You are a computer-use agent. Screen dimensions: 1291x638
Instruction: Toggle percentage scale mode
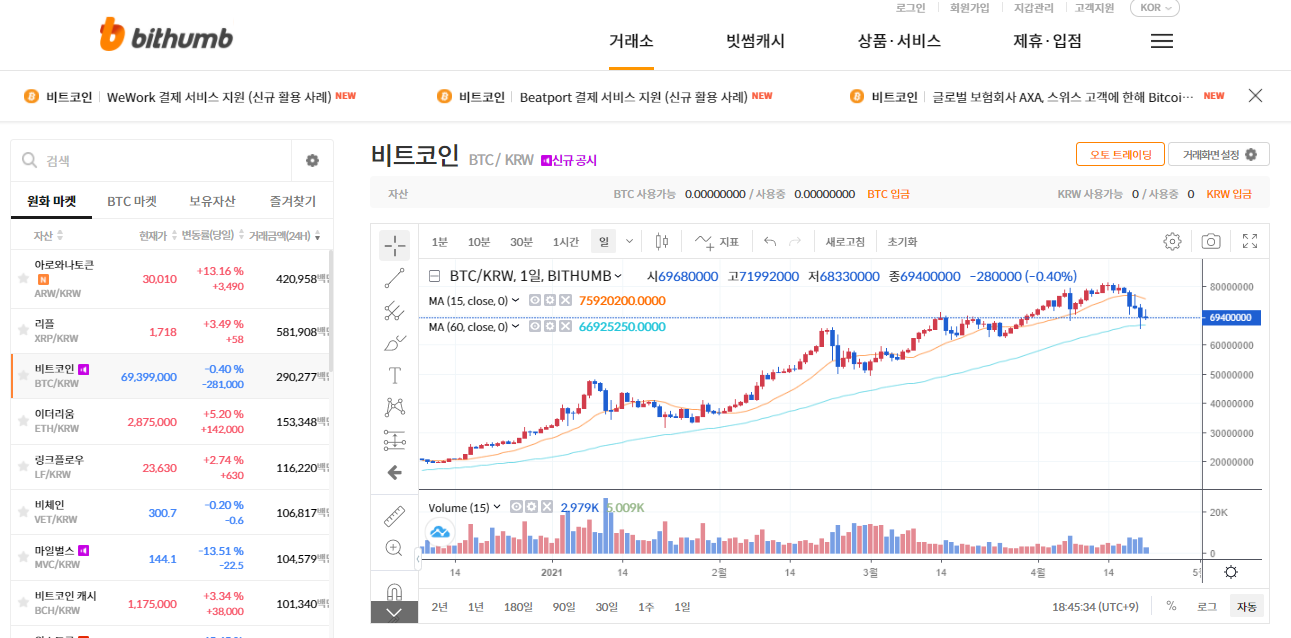pyautogui.click(x=1171, y=606)
